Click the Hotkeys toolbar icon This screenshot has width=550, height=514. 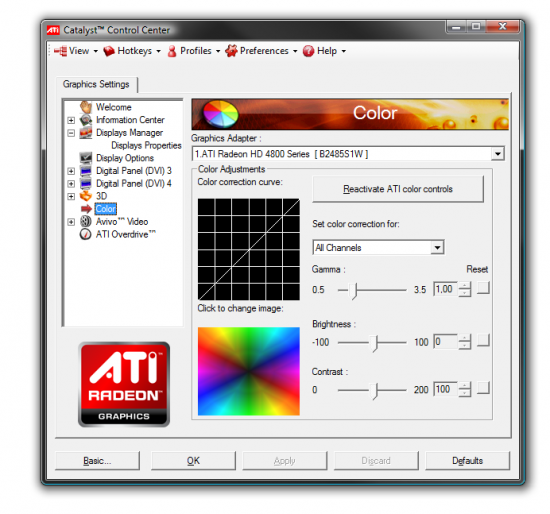(109, 51)
